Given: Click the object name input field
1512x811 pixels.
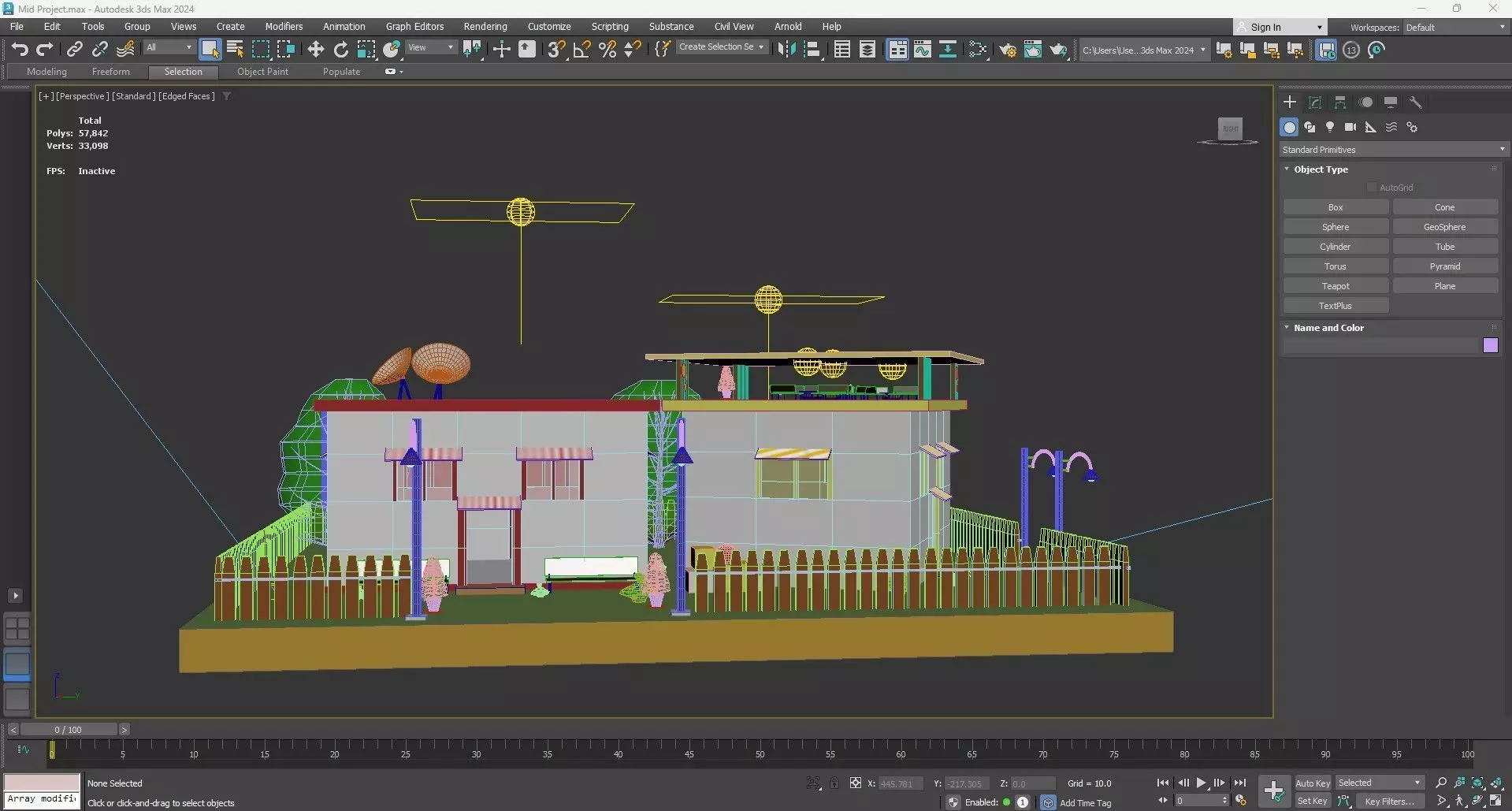Looking at the screenshot, I should pyautogui.click(x=1382, y=345).
